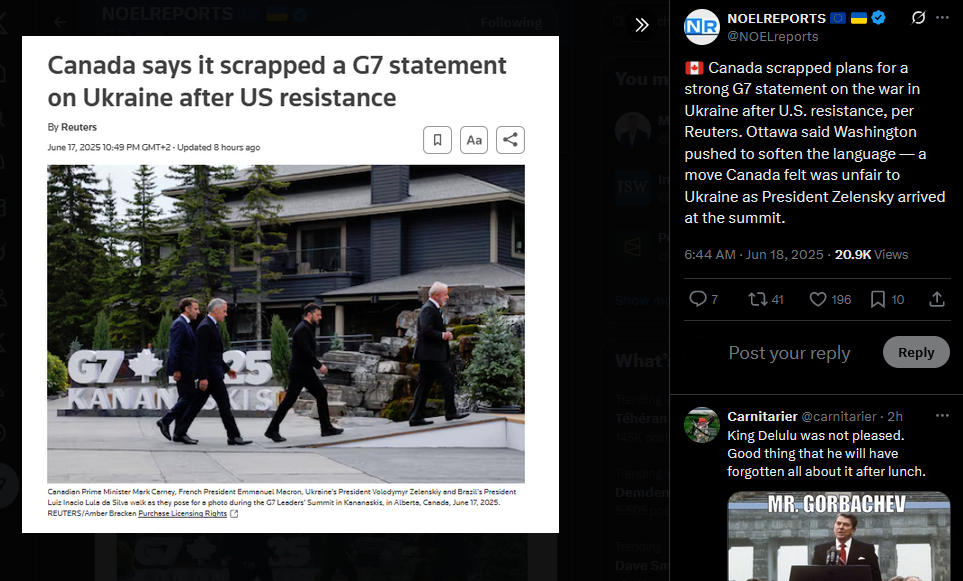Open the post timestamp Jun 18, 2025
This screenshot has width=963, height=581.
[x=754, y=254]
